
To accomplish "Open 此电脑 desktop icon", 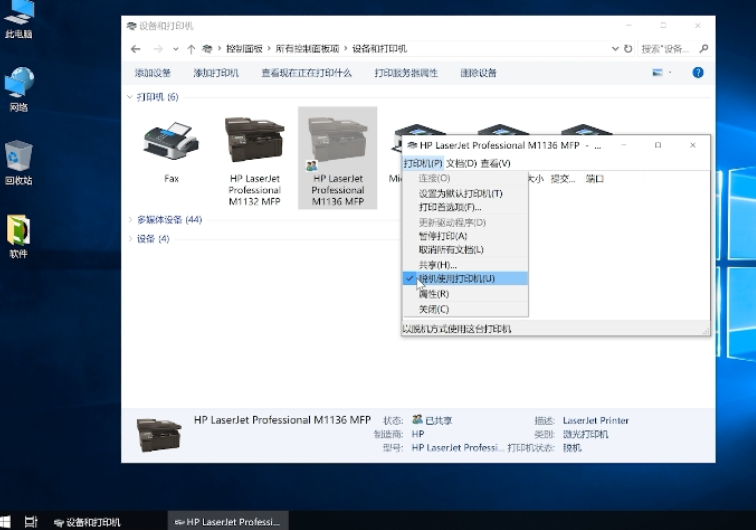I will click(x=18, y=18).
